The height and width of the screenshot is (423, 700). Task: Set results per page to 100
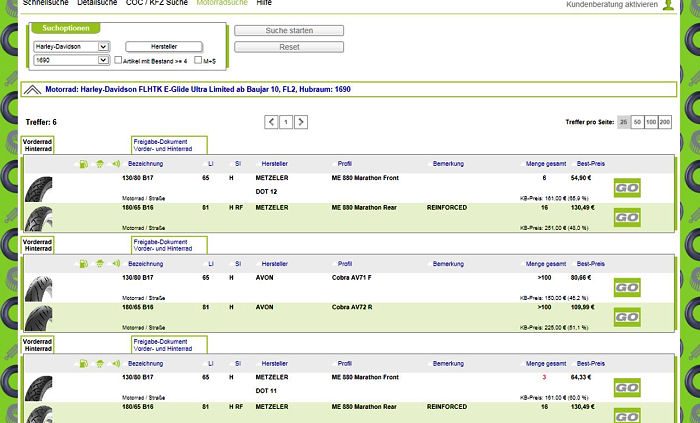pyautogui.click(x=651, y=122)
